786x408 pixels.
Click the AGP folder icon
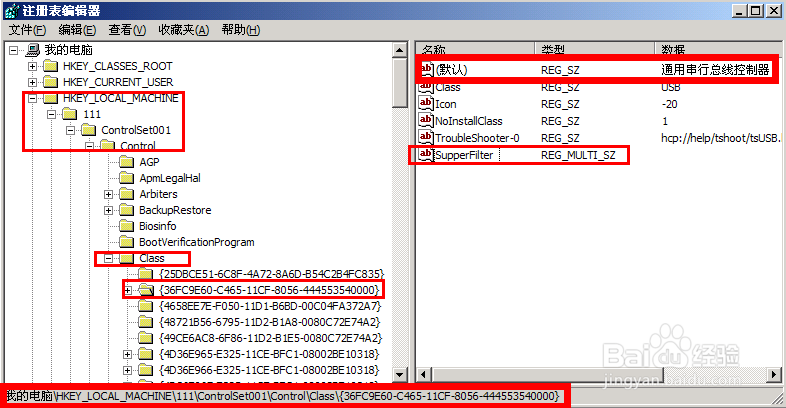click(126, 162)
